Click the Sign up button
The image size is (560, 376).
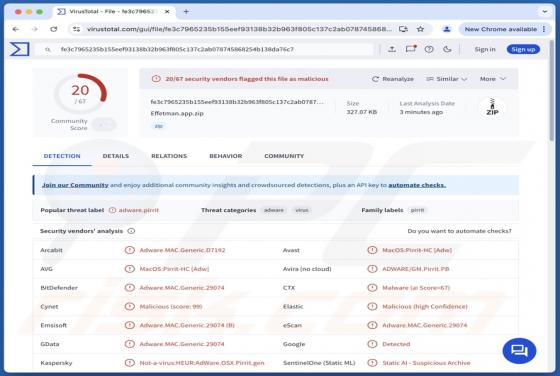(x=523, y=49)
